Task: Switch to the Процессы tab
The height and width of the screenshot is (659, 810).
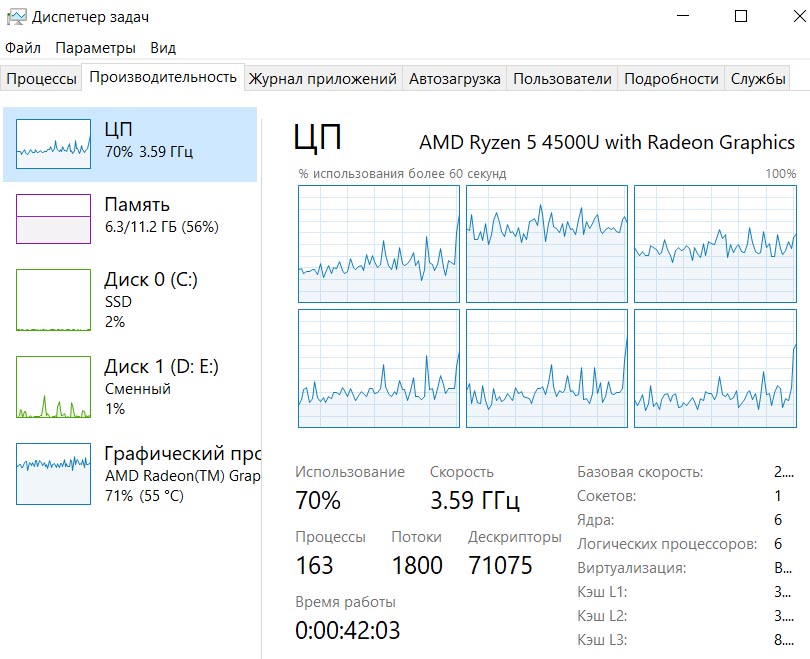Action: pos(41,79)
